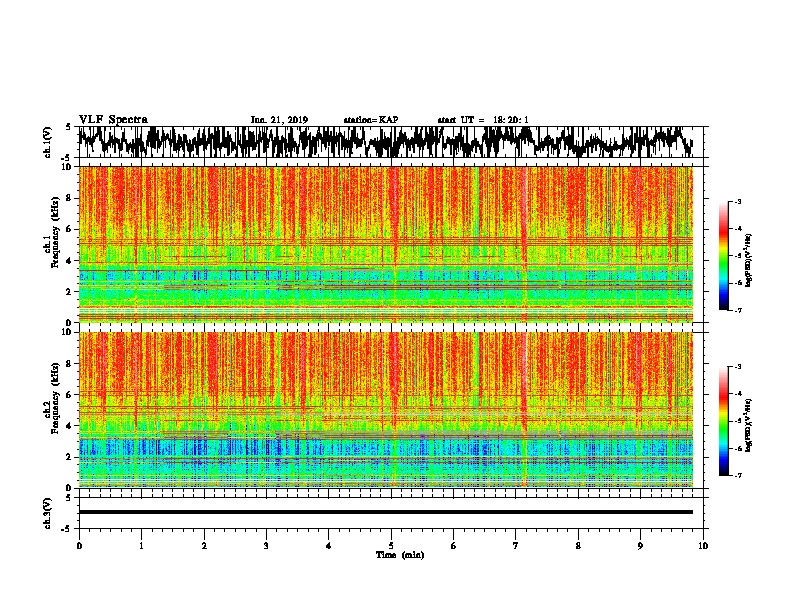Click the "Time (min)" x-axis label
792x612 pixels.
point(400,555)
